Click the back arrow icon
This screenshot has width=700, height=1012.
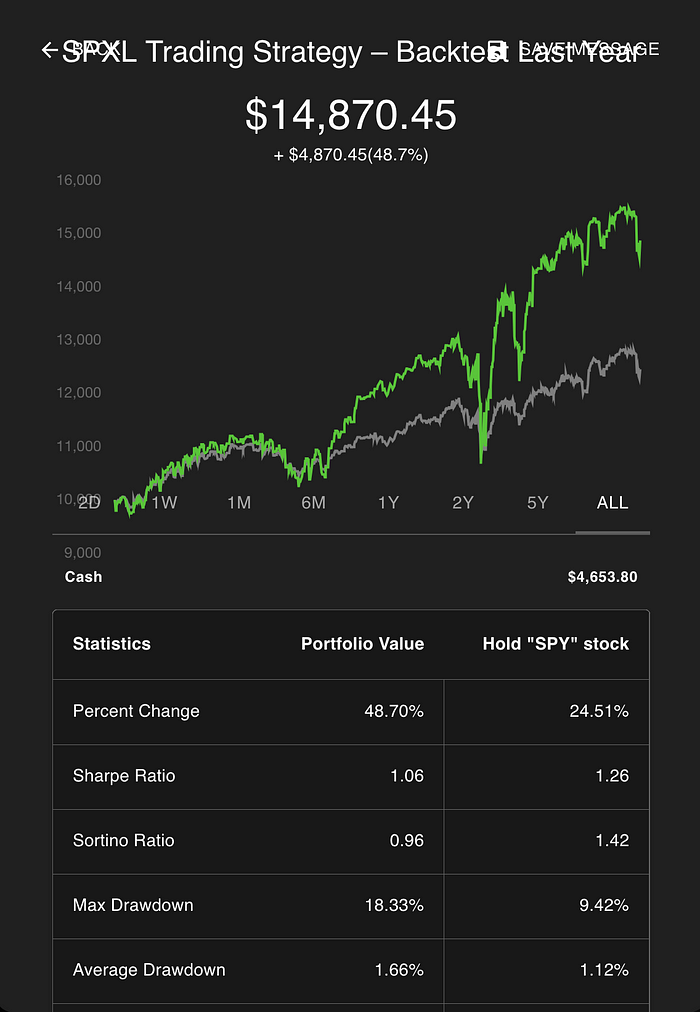click(49, 50)
